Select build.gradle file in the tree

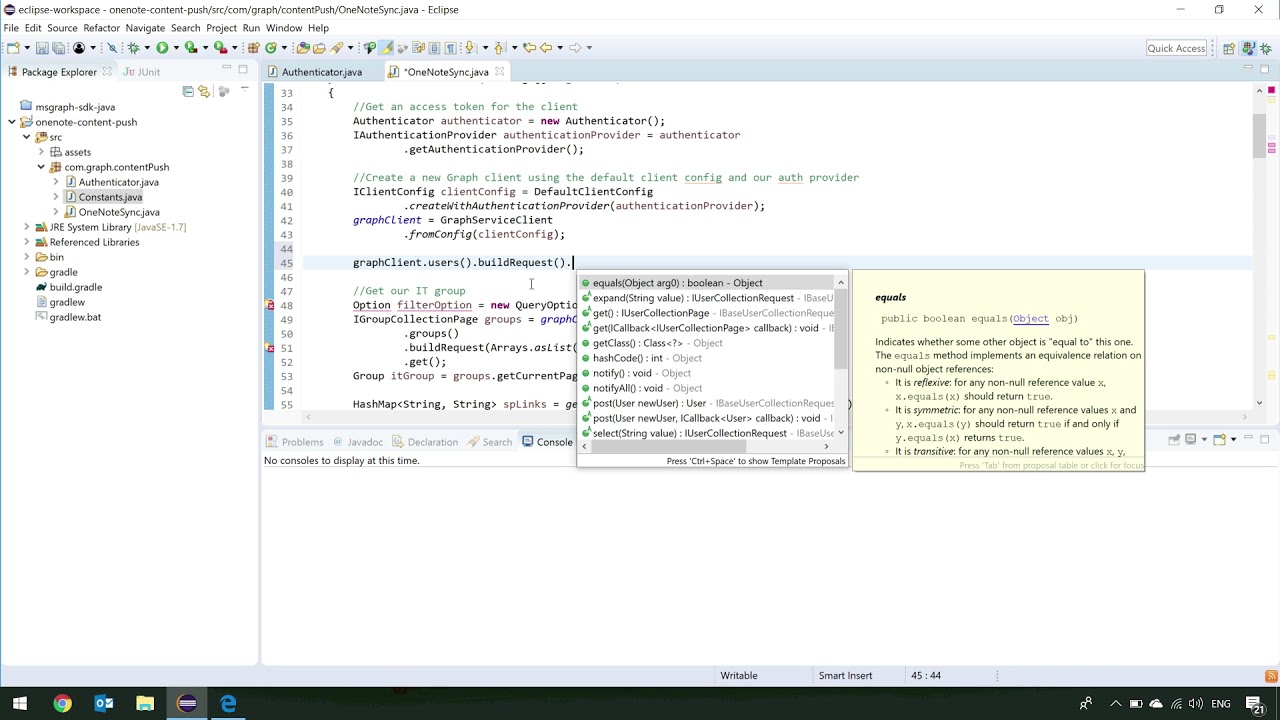(x=68, y=287)
